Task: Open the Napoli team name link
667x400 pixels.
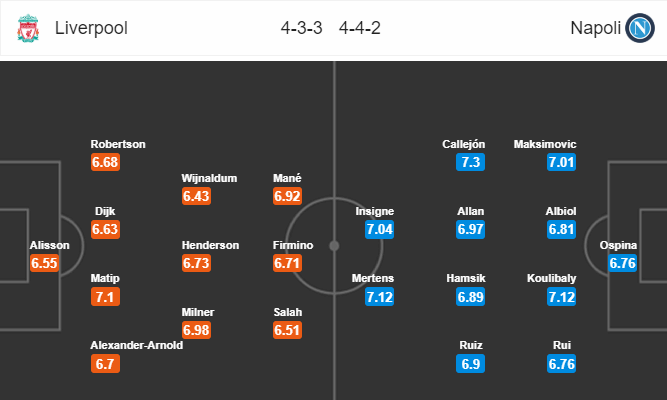Action: (x=593, y=30)
